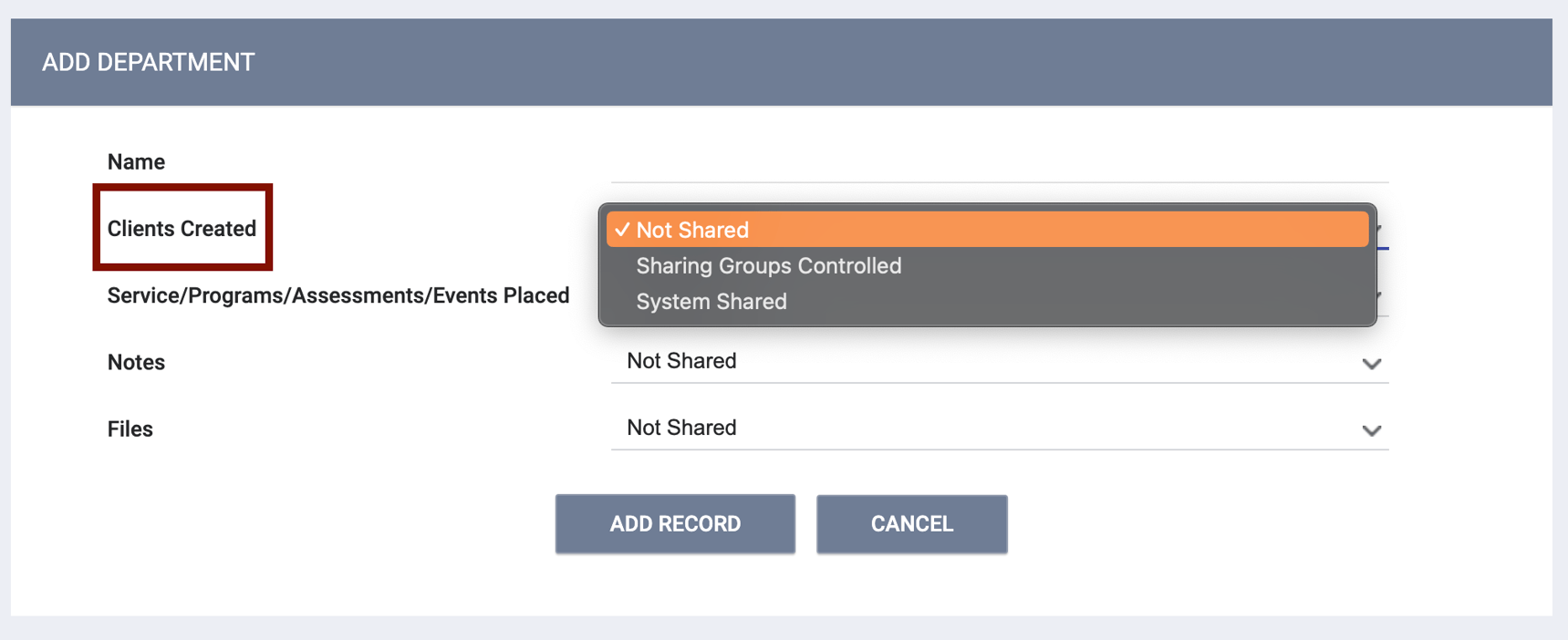The width and height of the screenshot is (1568, 640).
Task: Click the Not Shared text under Files
Action: 680,428
